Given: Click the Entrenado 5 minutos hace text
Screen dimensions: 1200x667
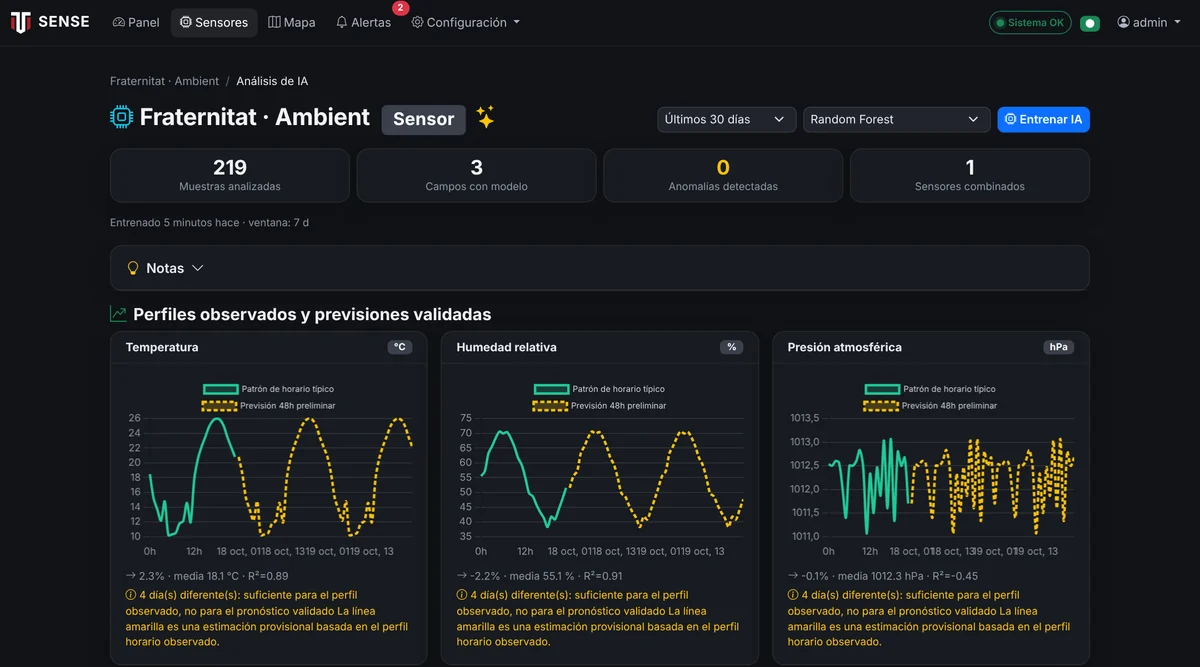Looking at the screenshot, I should pos(209,222).
